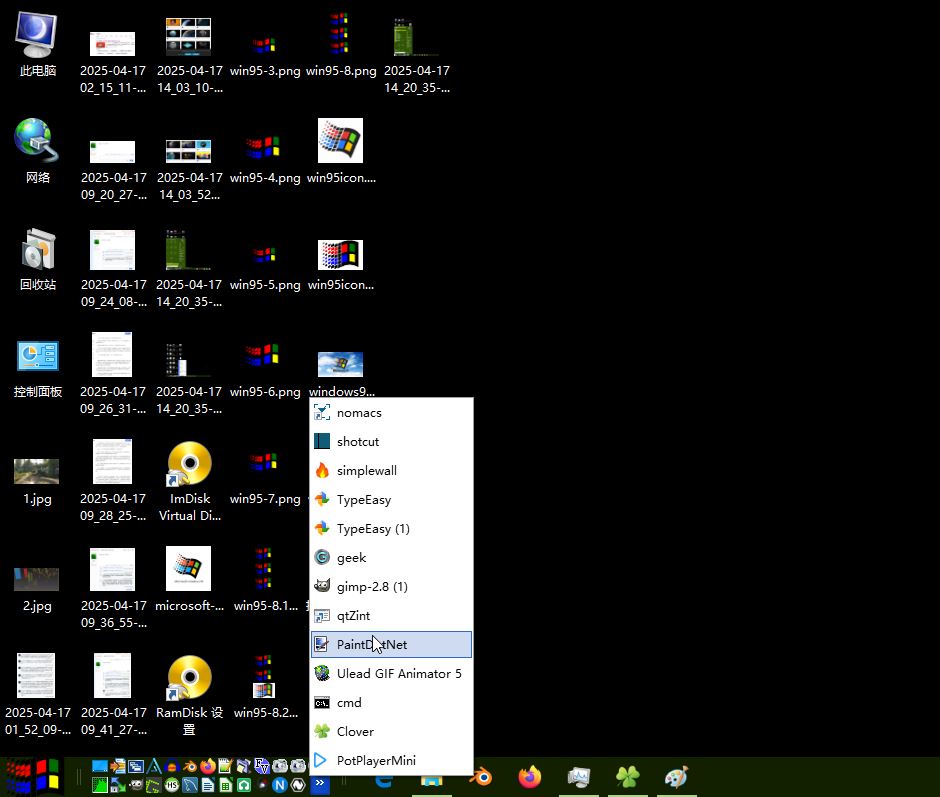Viewport: 940px width, 797px height.
Task: Launch ImDisk Virtual Disk from desktop
Action: pos(189,465)
